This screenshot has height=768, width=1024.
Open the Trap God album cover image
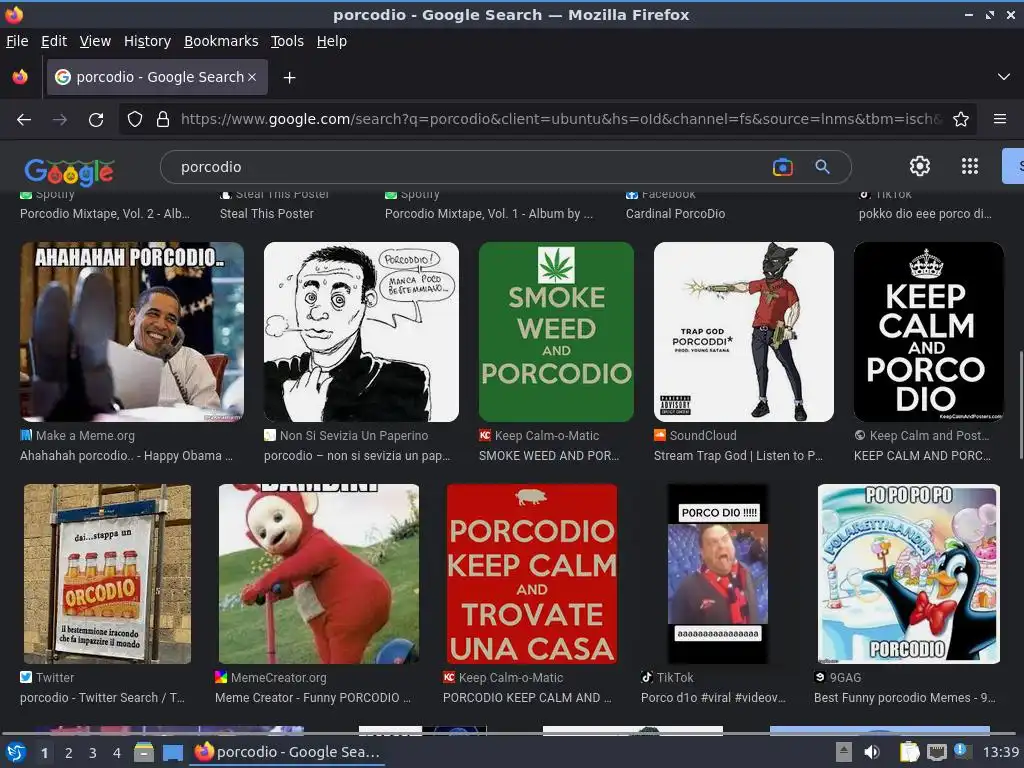(744, 332)
